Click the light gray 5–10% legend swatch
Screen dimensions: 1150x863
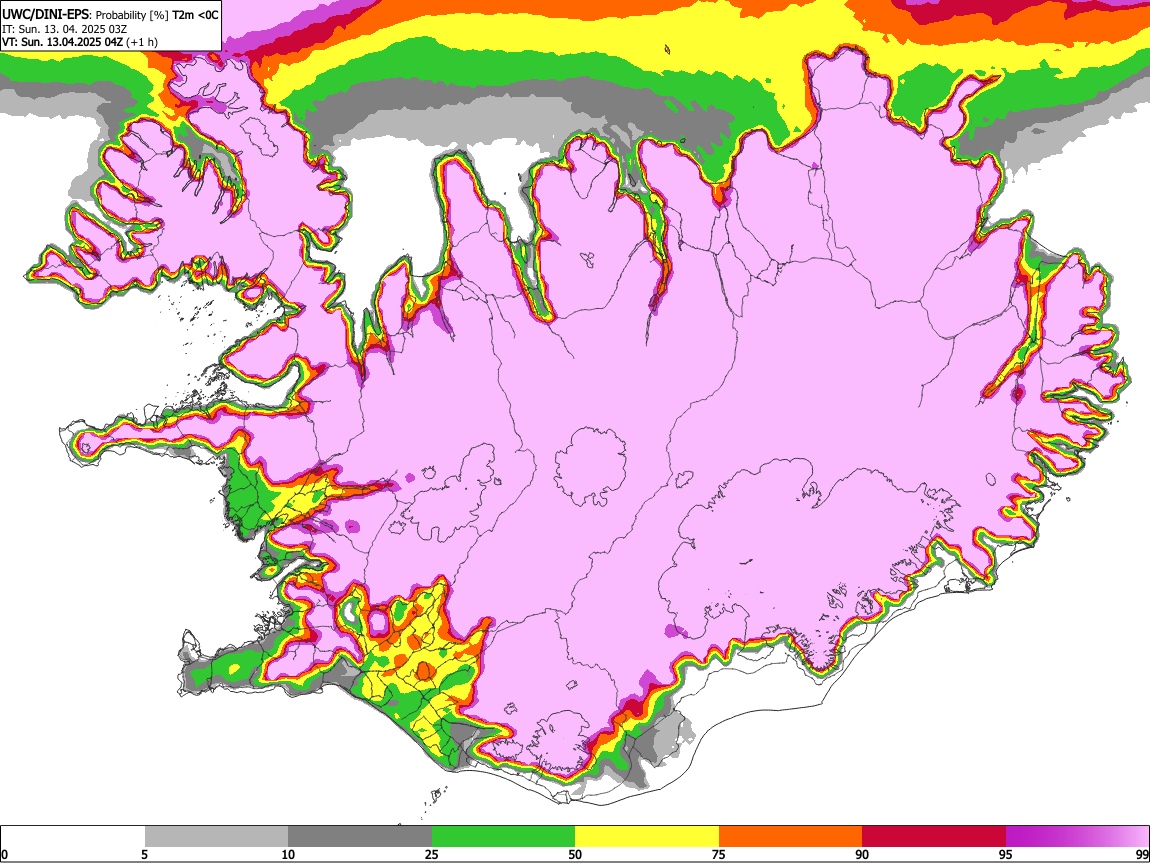[216, 836]
